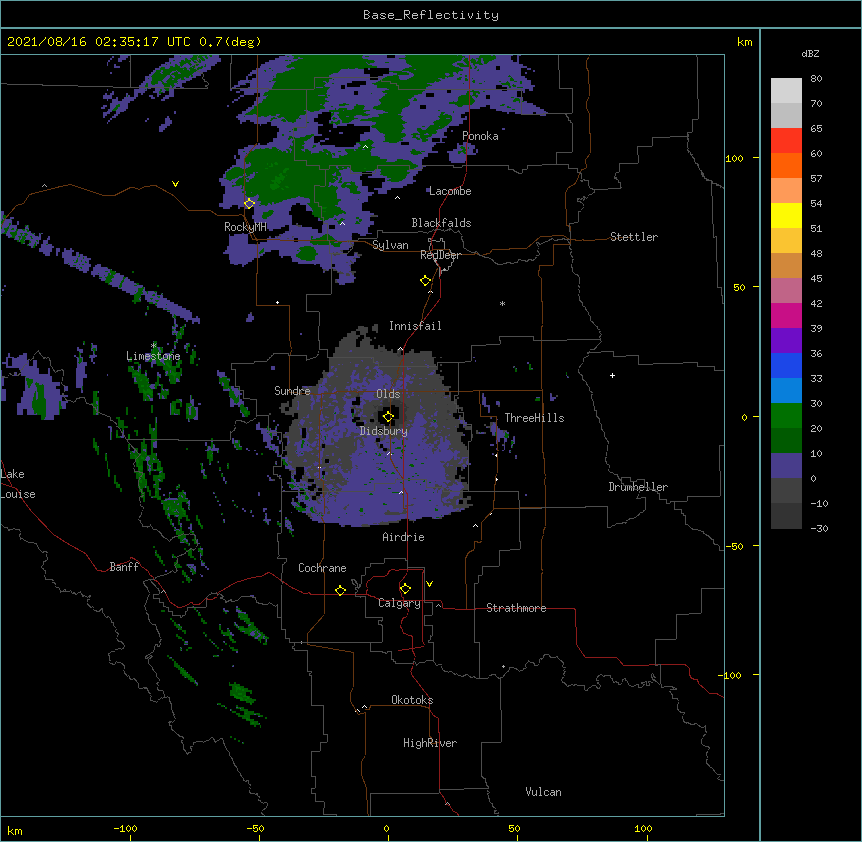The image size is (862, 842).
Task: Click the white plus marker north of Drumheller
Action: [612, 375]
